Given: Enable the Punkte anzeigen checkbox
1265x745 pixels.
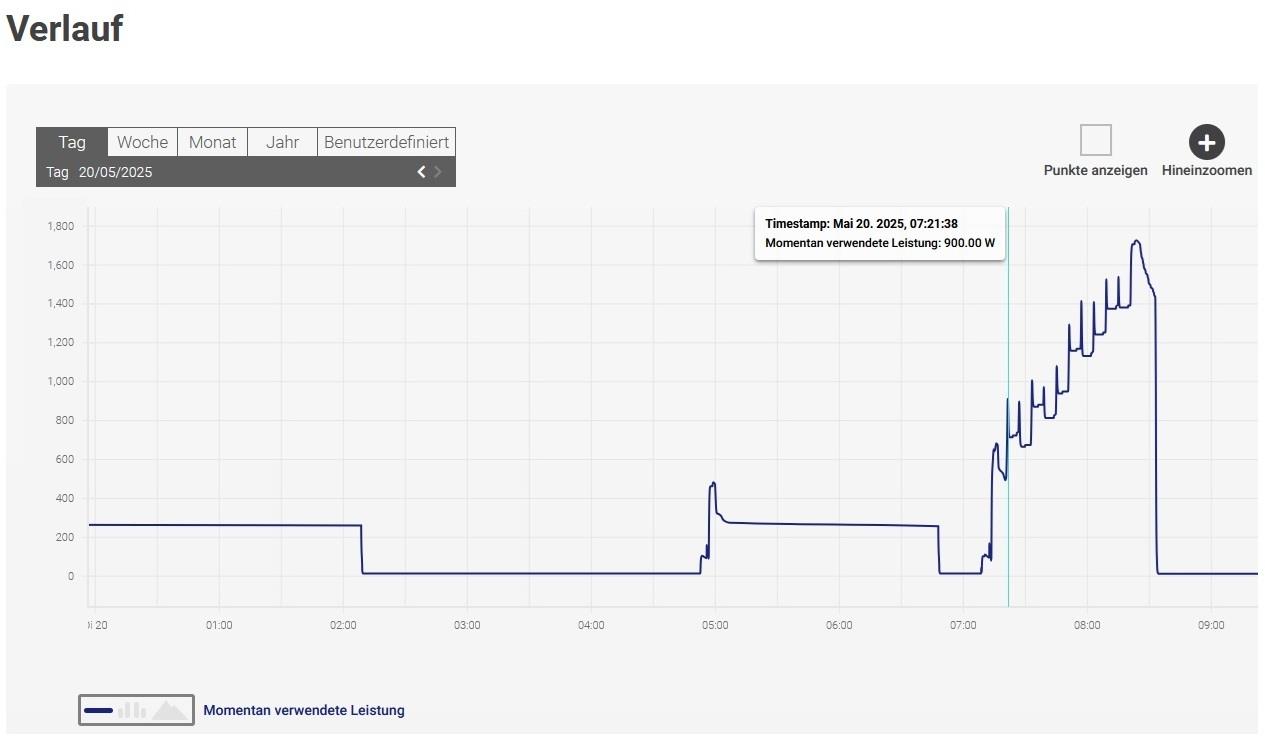Looking at the screenshot, I should (x=1095, y=140).
